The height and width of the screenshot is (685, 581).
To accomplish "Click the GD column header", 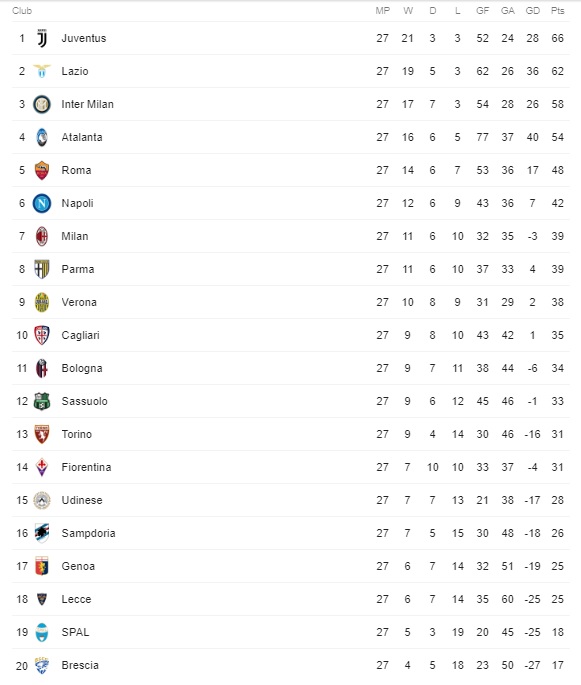I will coord(533,10).
